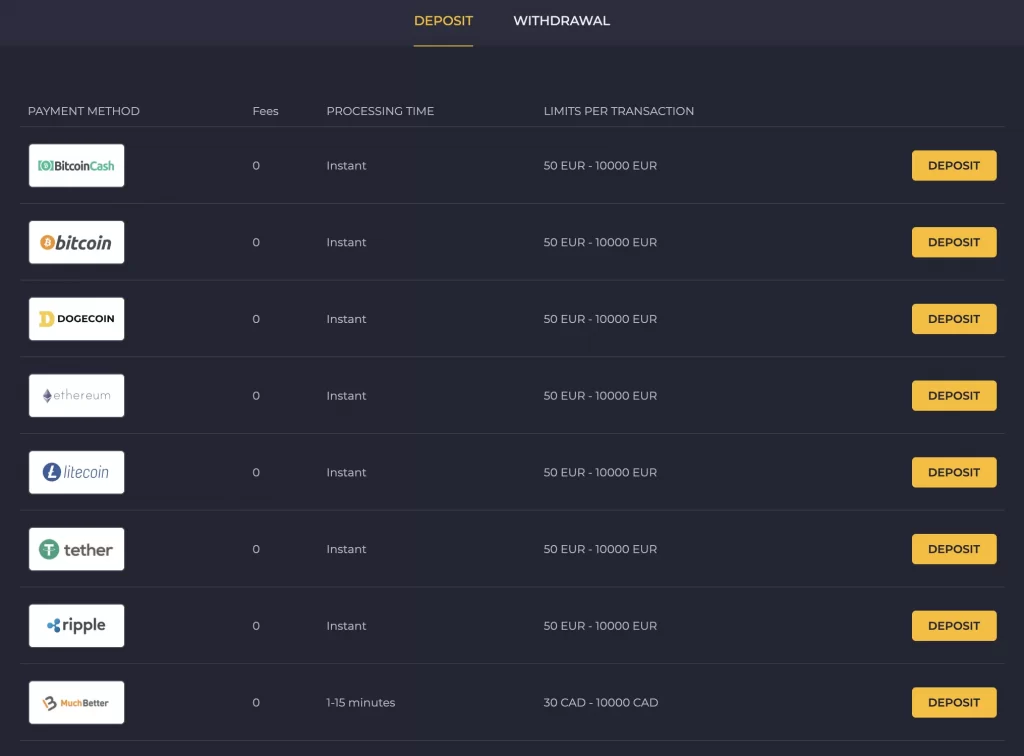
Task: Click the ethereum row limit text
Action: coord(600,396)
